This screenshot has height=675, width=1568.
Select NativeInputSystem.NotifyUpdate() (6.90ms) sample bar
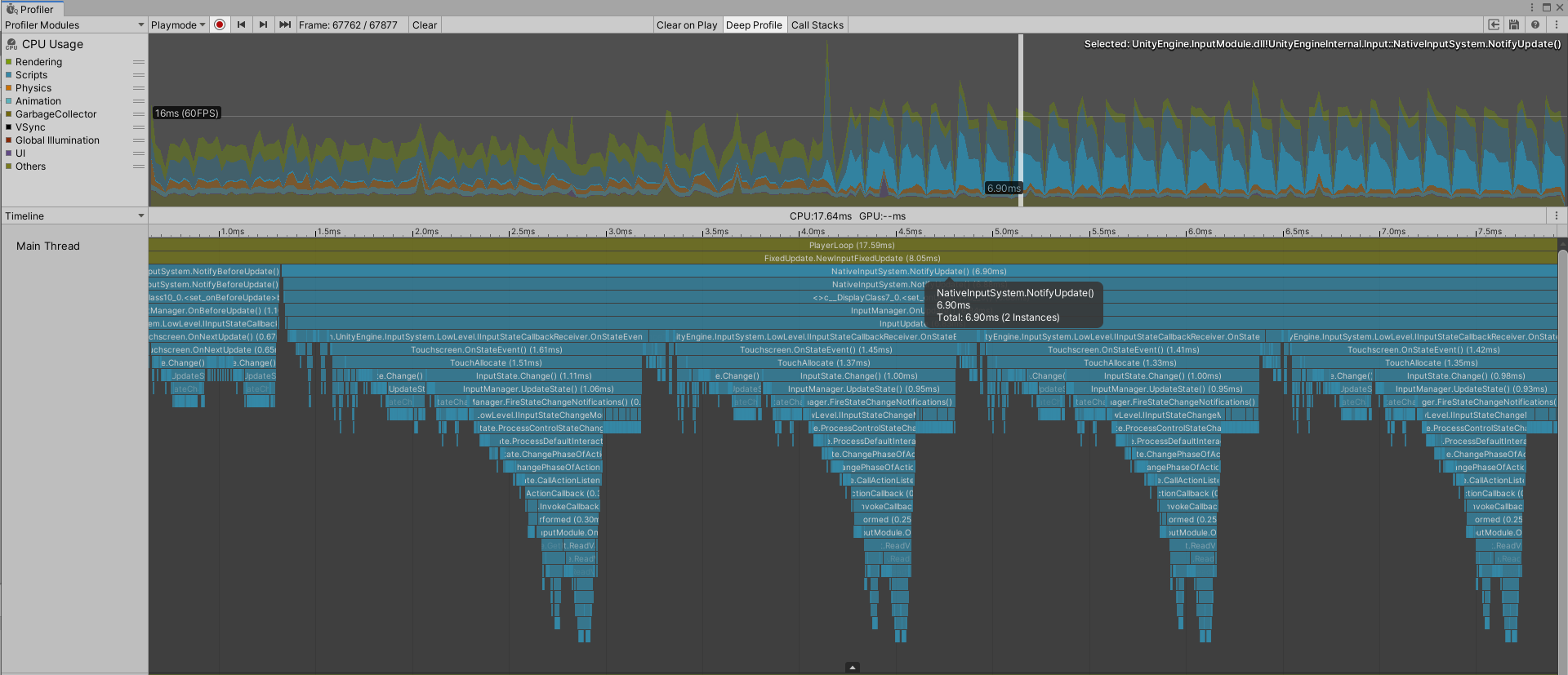click(x=919, y=271)
